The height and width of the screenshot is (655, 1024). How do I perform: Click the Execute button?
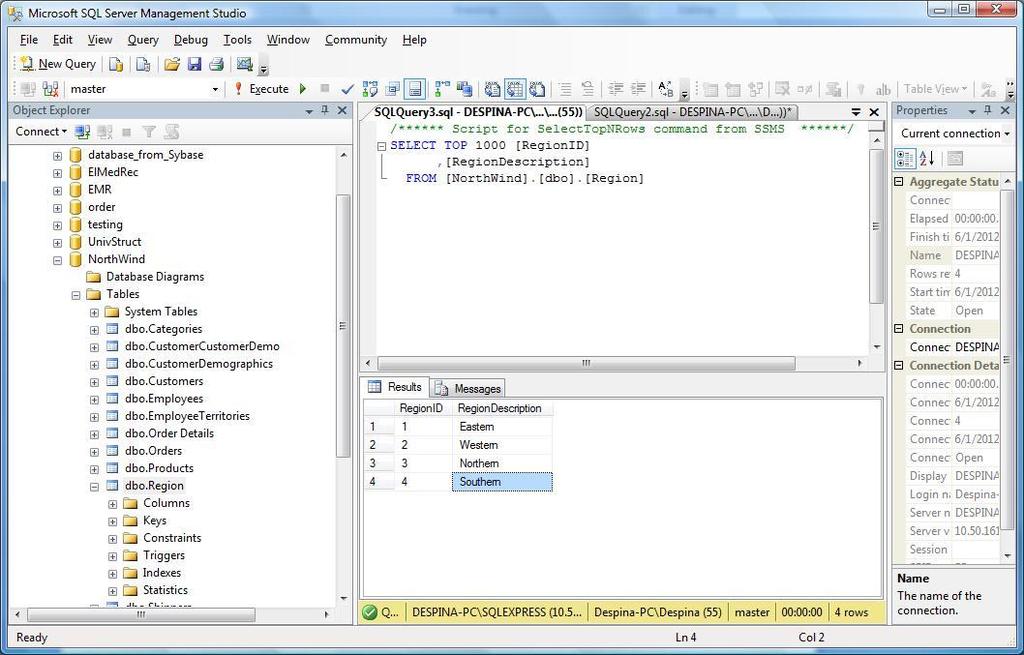coord(261,89)
